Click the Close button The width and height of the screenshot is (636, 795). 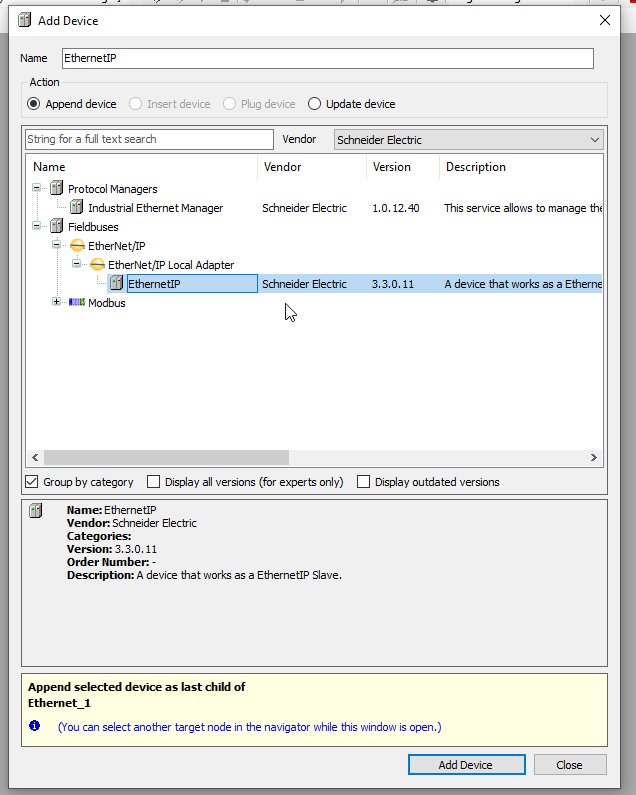(570, 765)
